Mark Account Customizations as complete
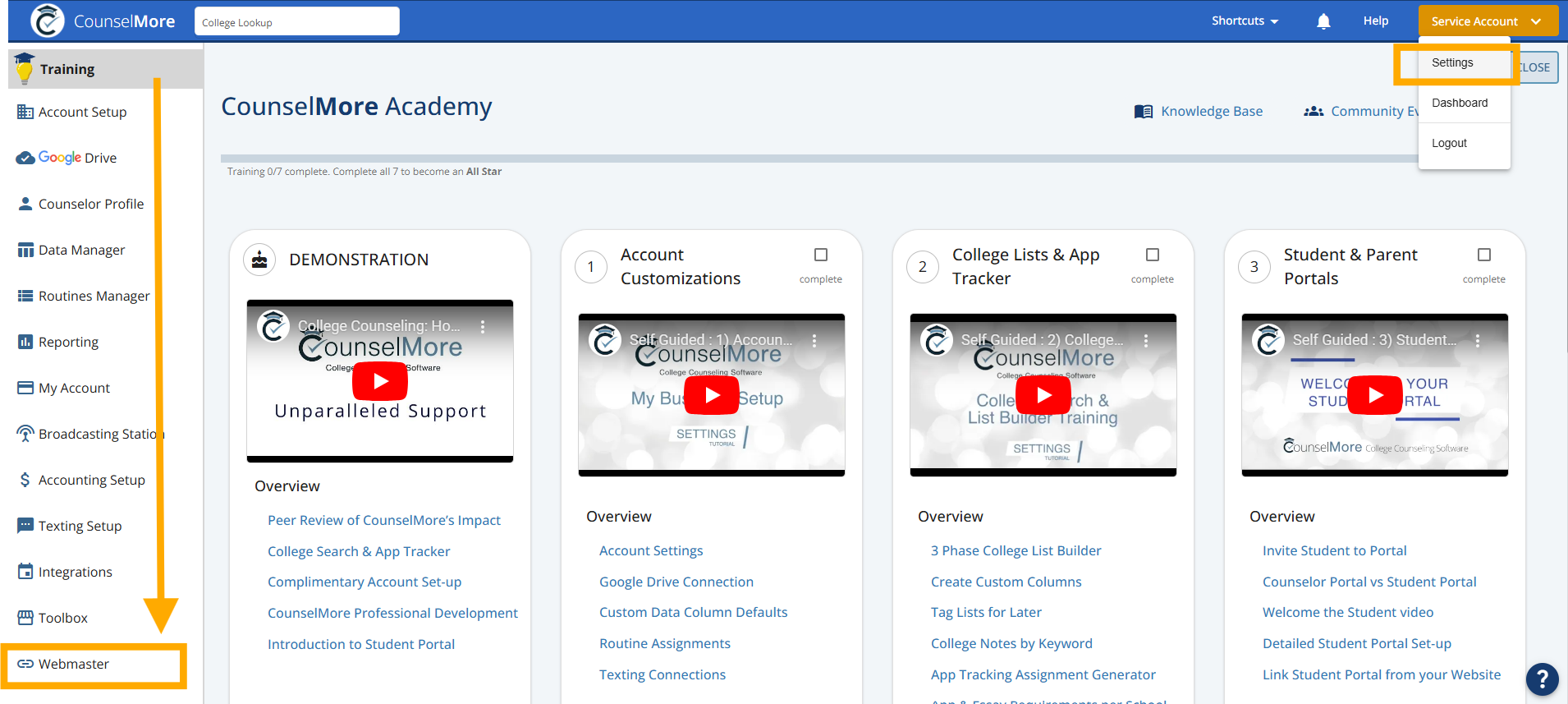This screenshot has width=1568, height=704. click(x=821, y=255)
